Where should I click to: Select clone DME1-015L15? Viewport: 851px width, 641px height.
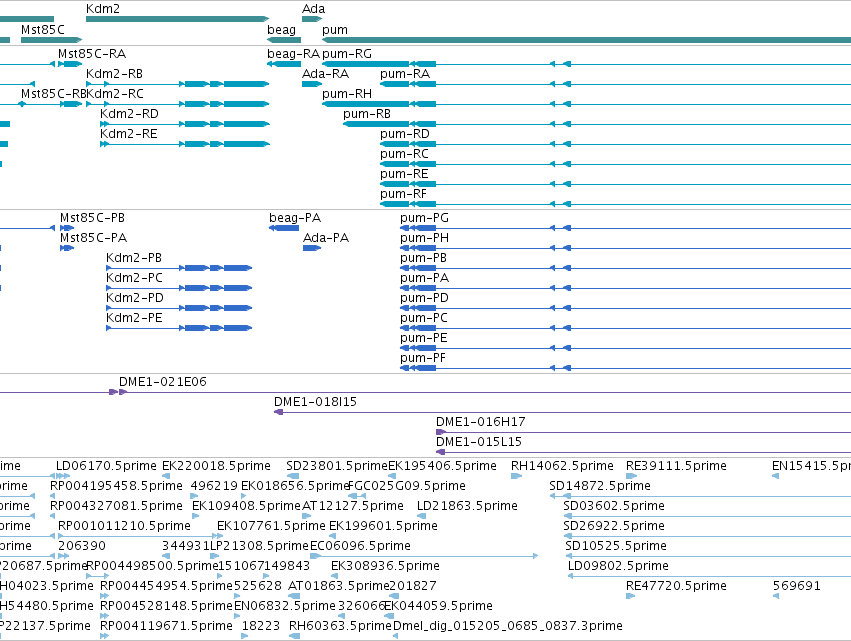(x=479, y=442)
